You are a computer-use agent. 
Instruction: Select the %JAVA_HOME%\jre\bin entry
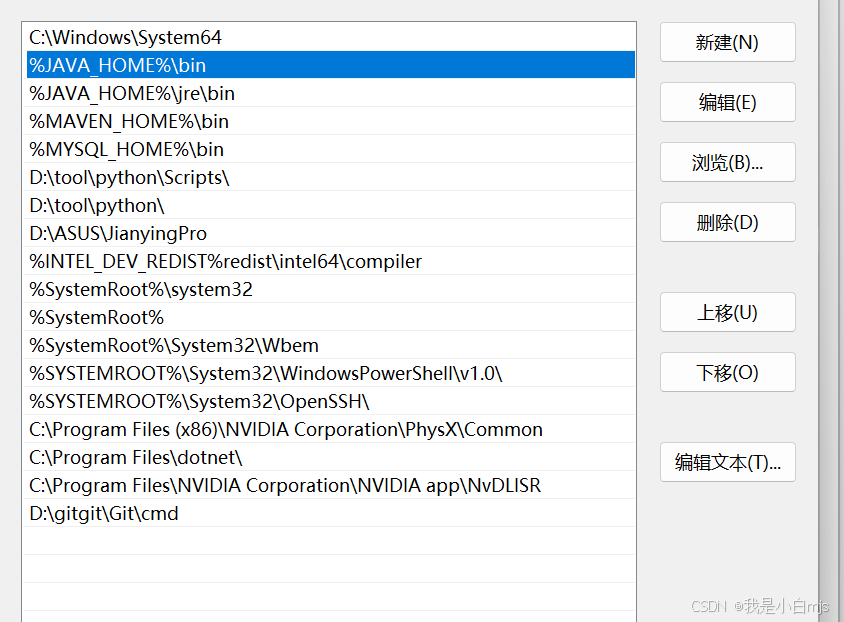click(x=329, y=93)
